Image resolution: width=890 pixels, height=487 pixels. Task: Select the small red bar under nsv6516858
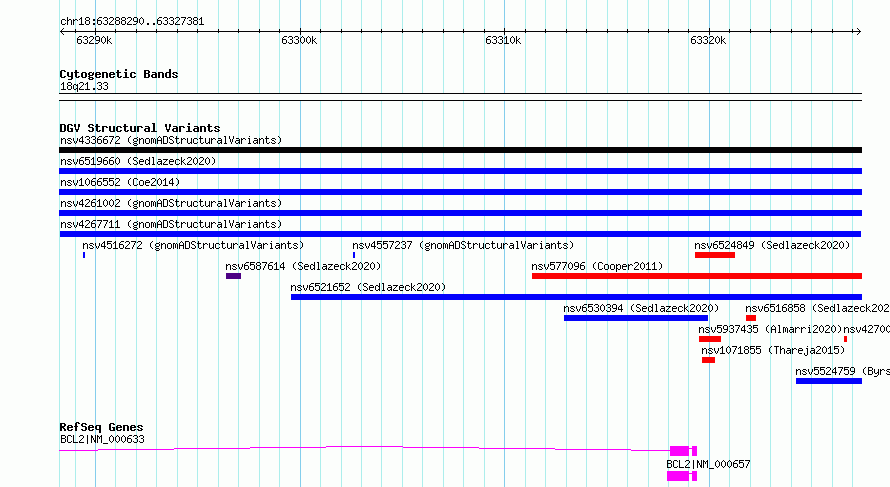tap(751, 318)
